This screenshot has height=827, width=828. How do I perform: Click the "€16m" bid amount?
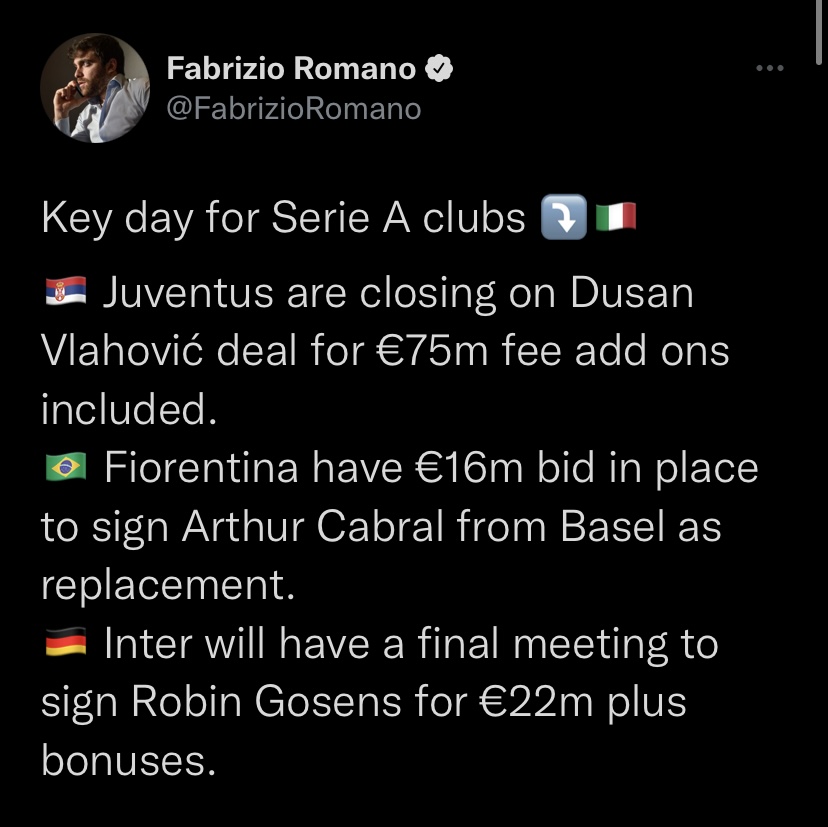451,468
